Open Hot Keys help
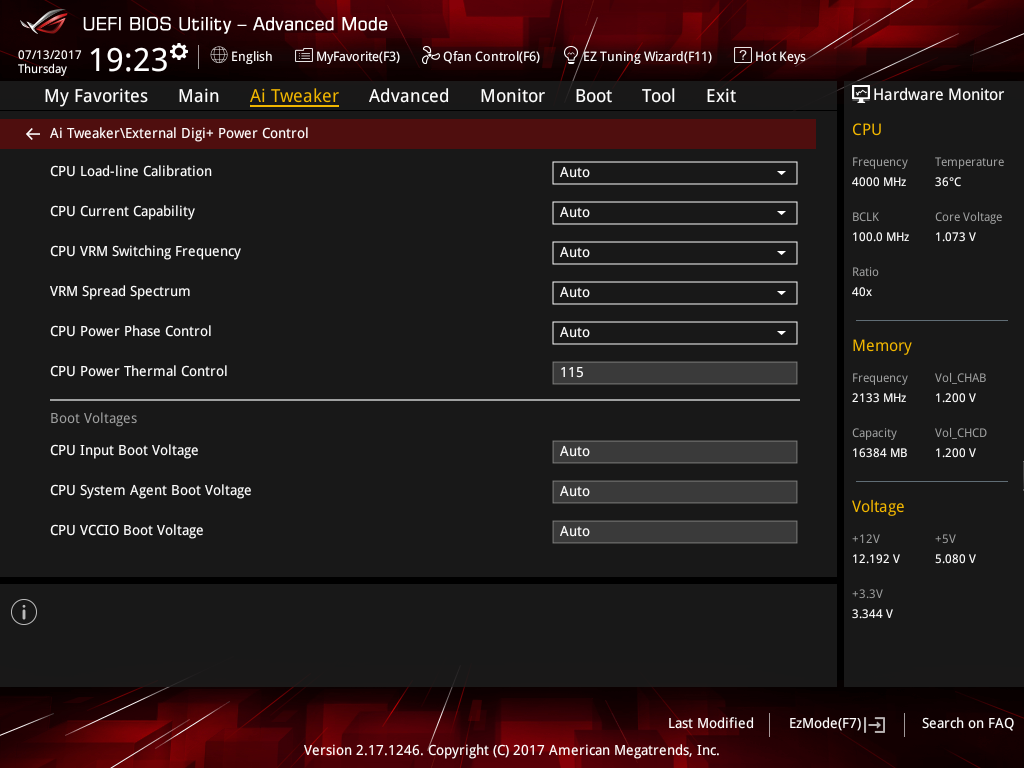The image size is (1024, 768). pyautogui.click(x=780, y=57)
